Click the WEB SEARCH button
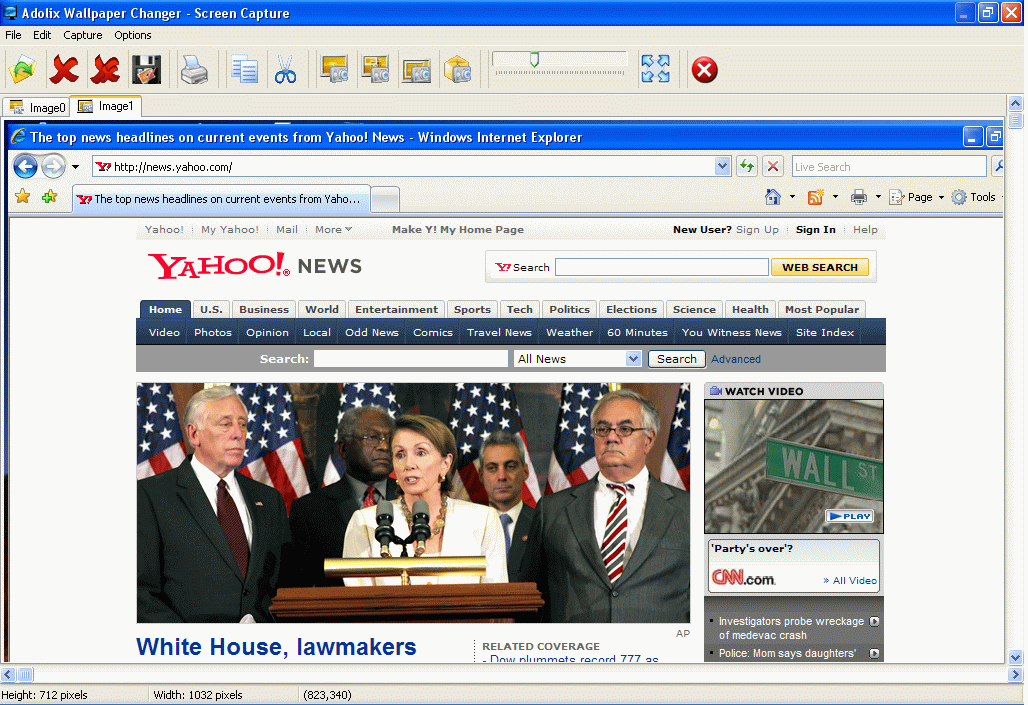This screenshot has width=1028, height=705. click(820, 267)
